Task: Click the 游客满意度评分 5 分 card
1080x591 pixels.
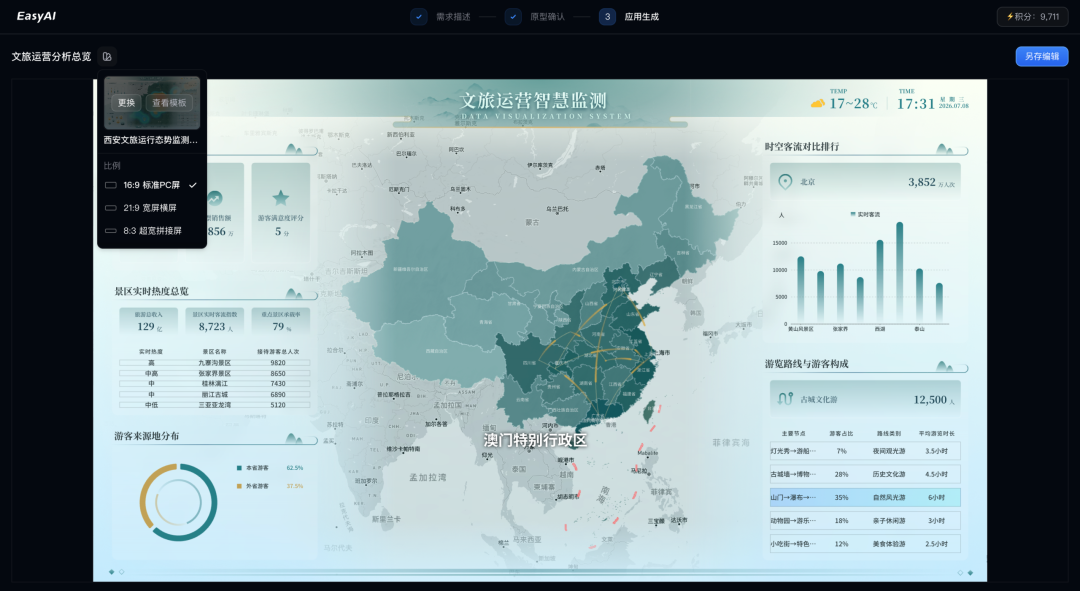Action: tap(280, 211)
